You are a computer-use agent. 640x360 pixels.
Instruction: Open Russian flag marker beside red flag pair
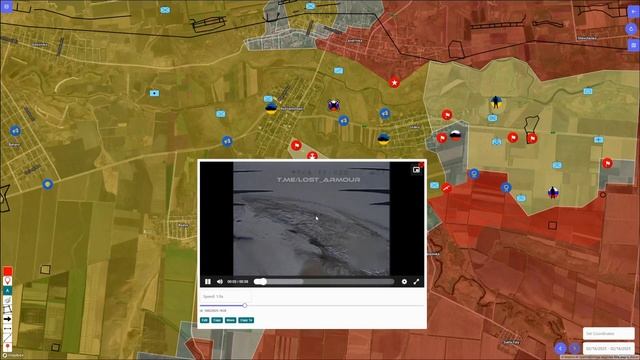pyautogui.click(x=456, y=135)
